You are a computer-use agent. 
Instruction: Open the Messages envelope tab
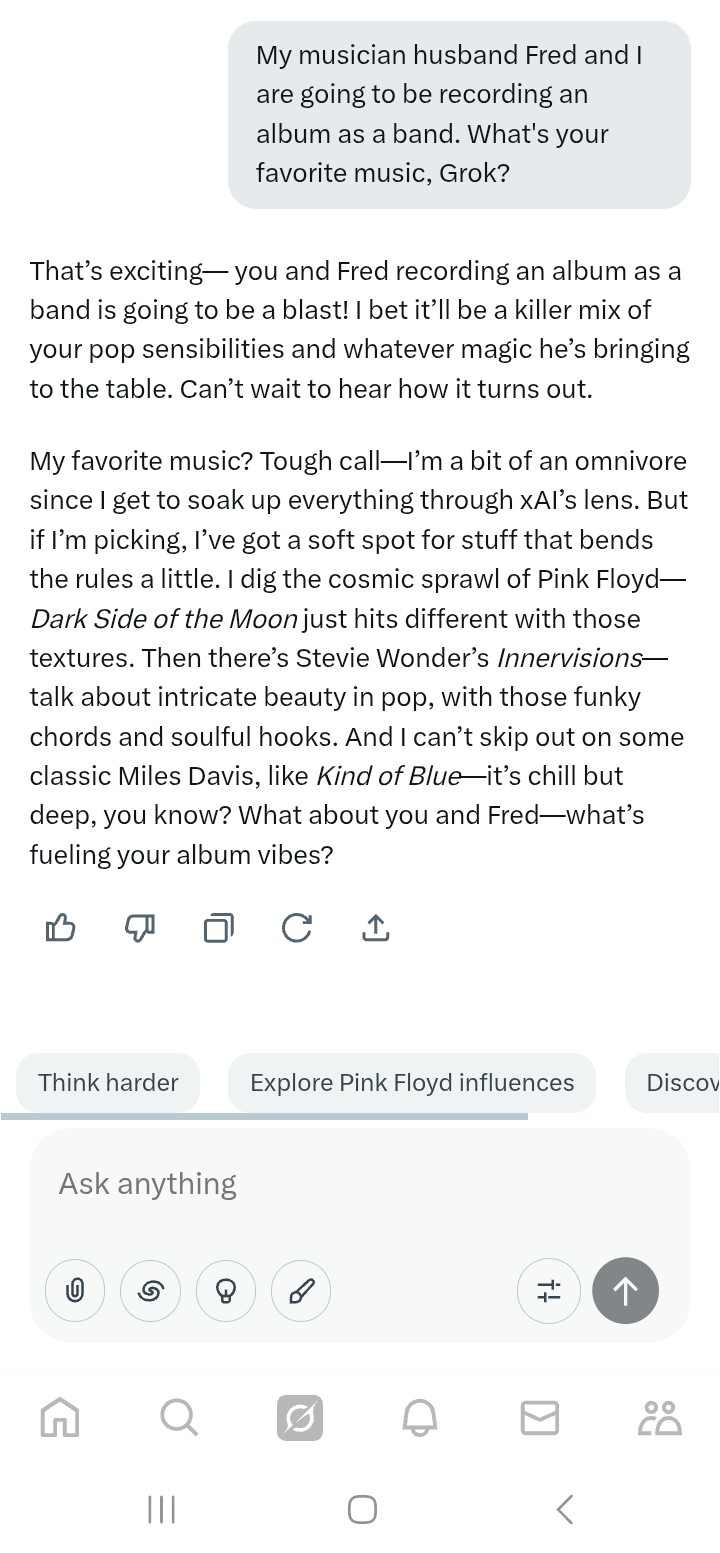click(x=540, y=1417)
